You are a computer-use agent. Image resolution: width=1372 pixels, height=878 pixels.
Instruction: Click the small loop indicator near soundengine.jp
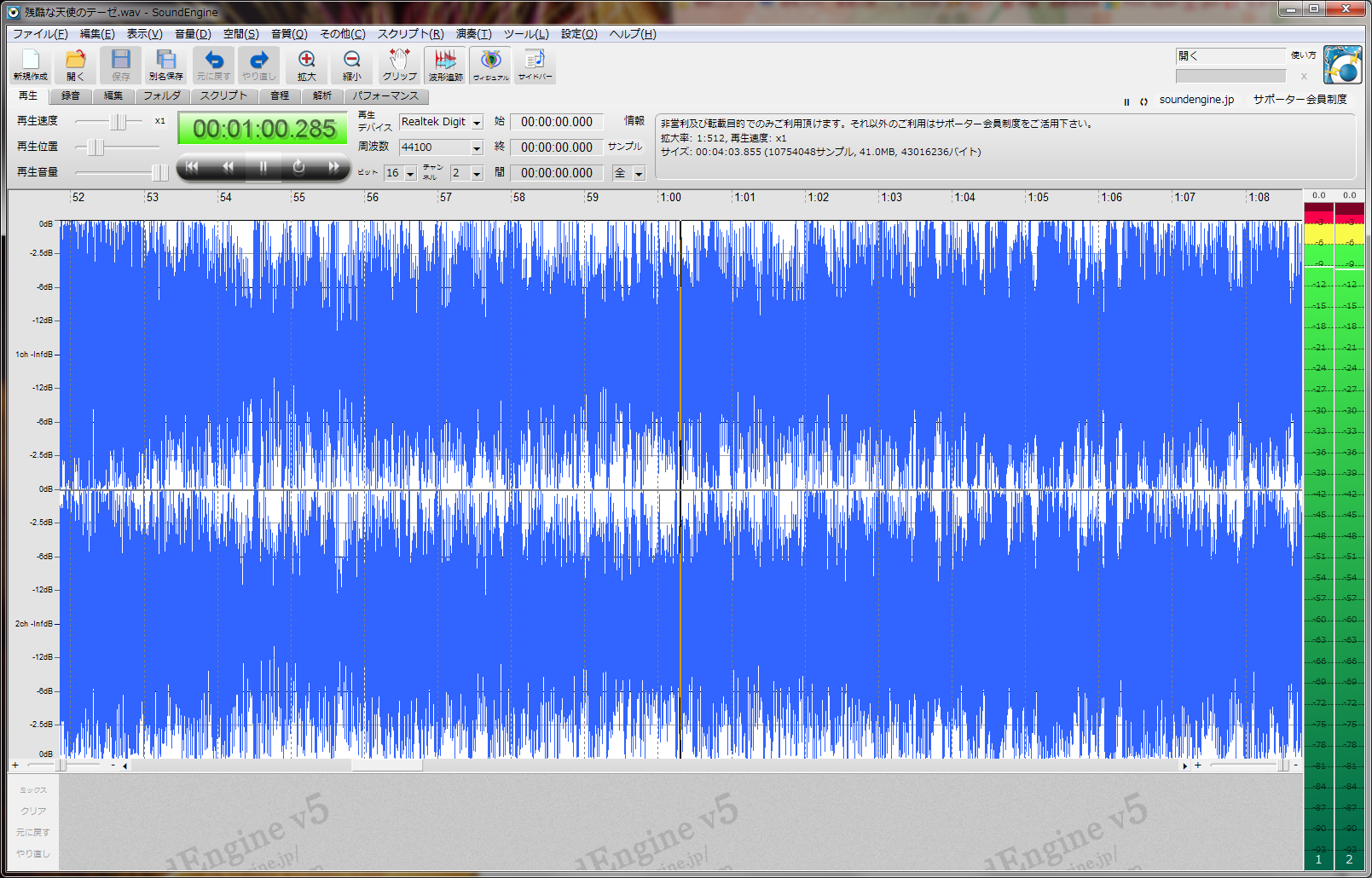[x=1143, y=101]
